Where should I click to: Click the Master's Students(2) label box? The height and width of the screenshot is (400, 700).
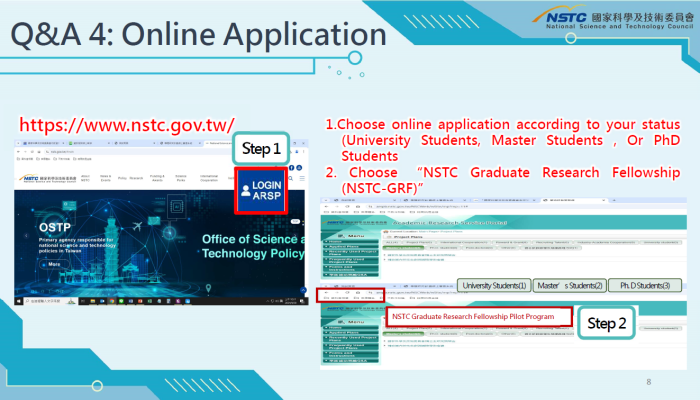570,285
